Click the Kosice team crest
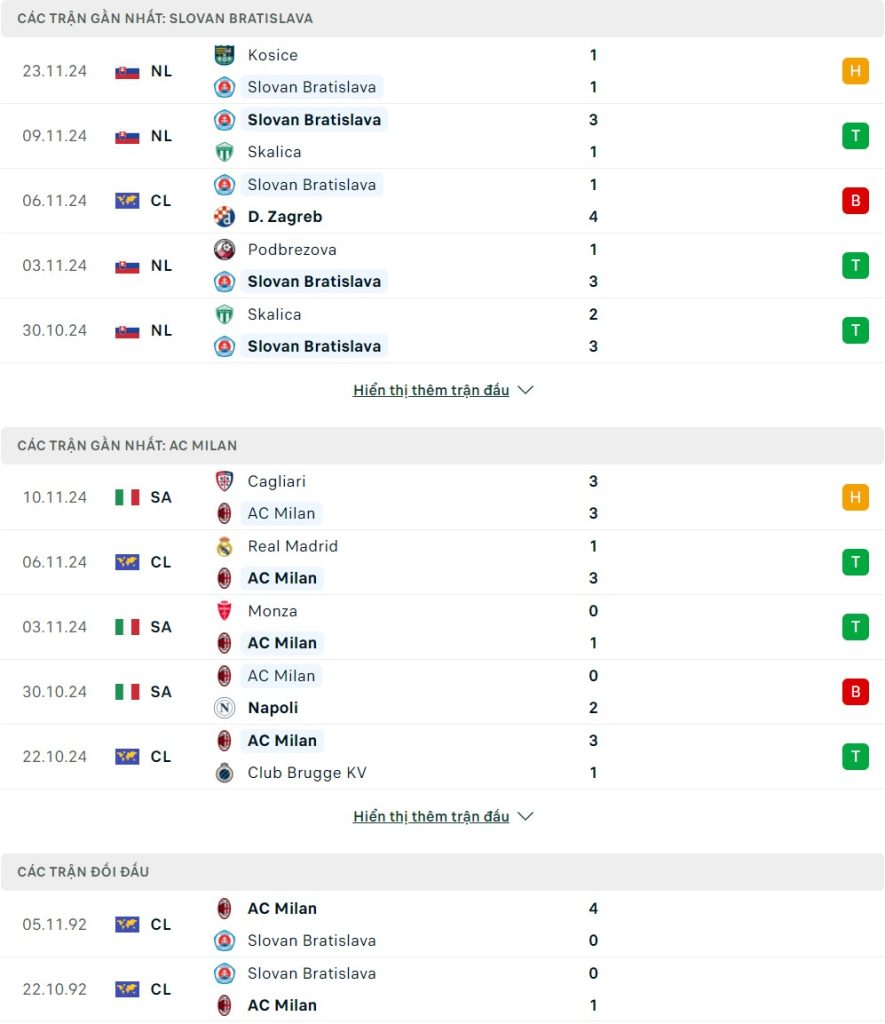 tap(225, 55)
